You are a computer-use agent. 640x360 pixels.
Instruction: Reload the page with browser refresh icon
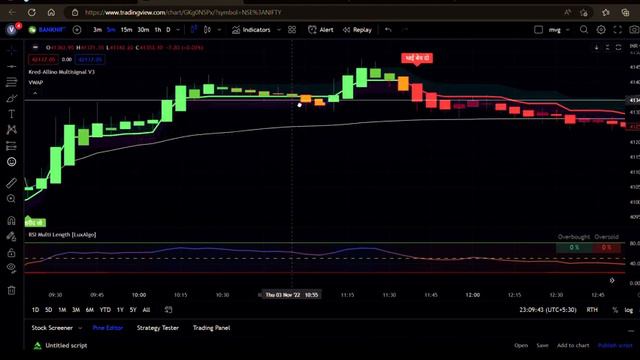(x=31, y=12)
